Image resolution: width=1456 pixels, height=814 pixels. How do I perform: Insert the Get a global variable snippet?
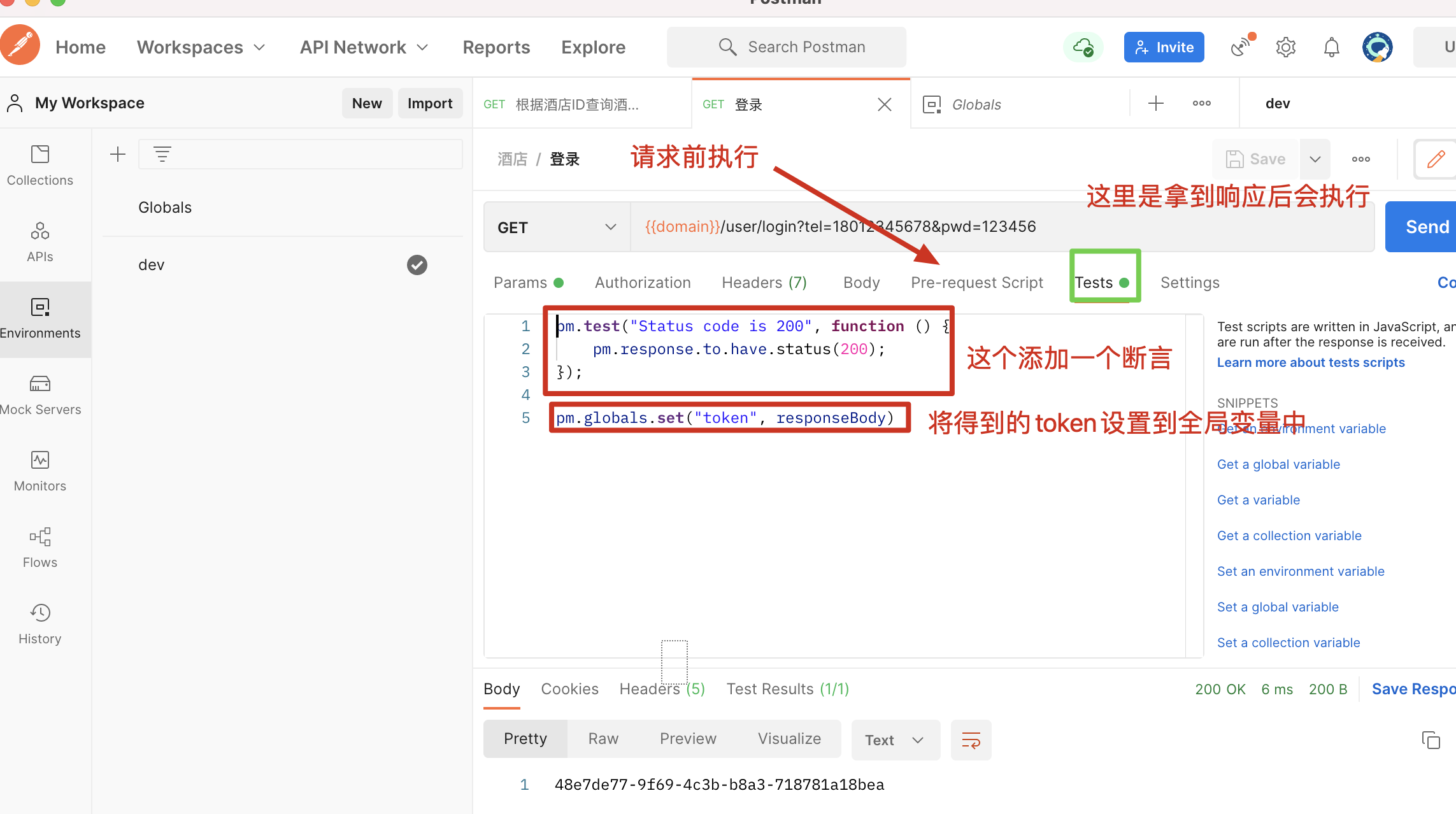click(x=1278, y=464)
